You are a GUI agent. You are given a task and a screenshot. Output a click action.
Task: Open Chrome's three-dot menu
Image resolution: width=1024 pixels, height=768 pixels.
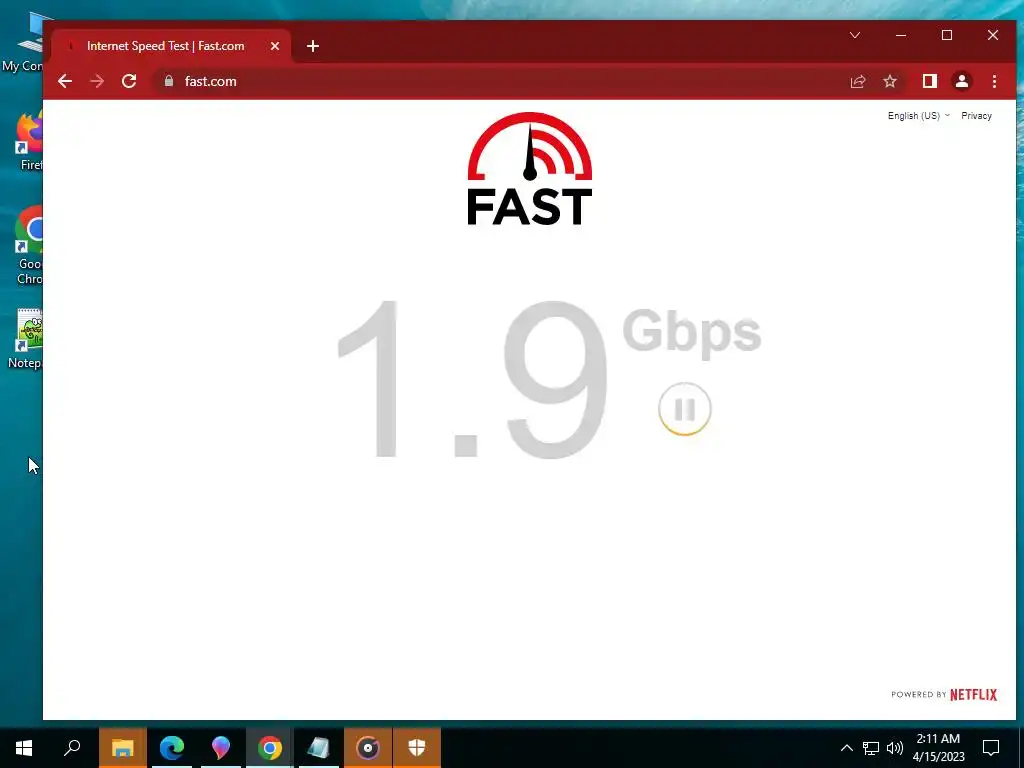[994, 81]
